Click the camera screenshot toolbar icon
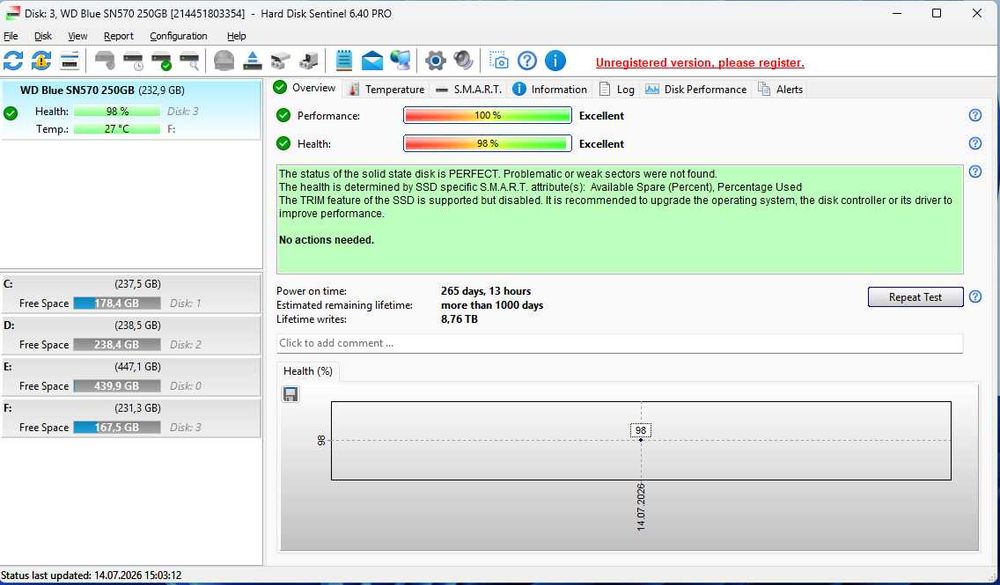The height and width of the screenshot is (585, 1000). click(499, 61)
